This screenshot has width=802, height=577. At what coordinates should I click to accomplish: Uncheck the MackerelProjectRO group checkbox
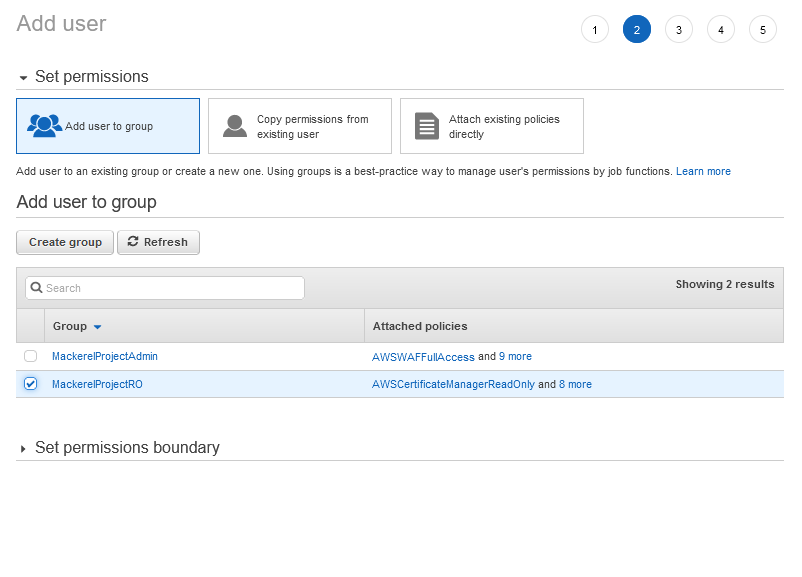click(30, 384)
